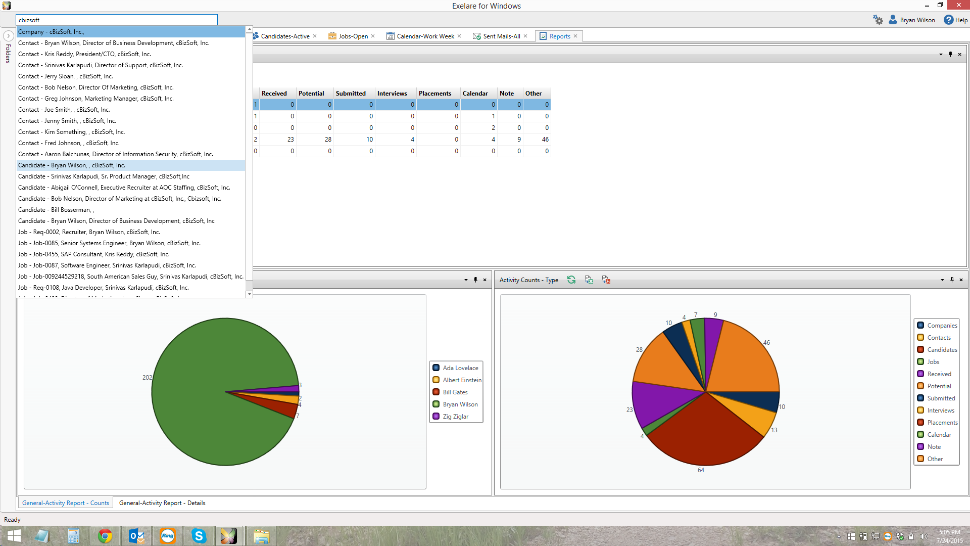970x546 pixels.
Task: Switch to the Jobs-Open tab
Action: point(353,36)
